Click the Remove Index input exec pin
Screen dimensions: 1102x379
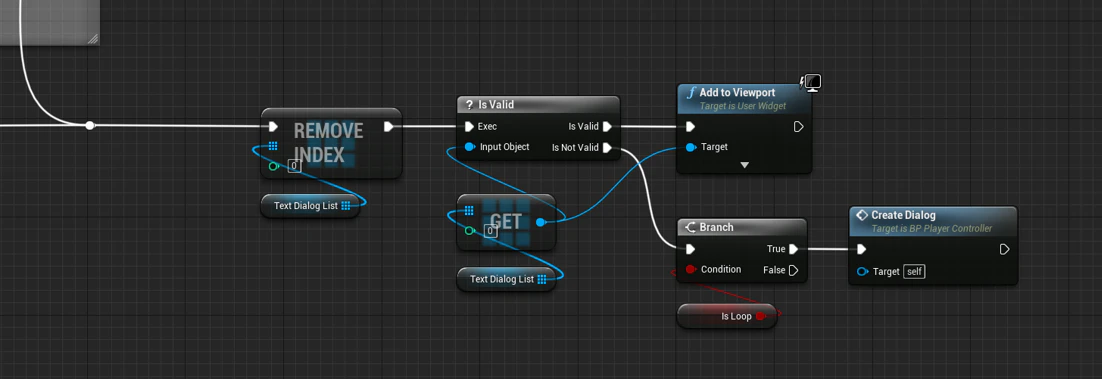[x=273, y=127]
